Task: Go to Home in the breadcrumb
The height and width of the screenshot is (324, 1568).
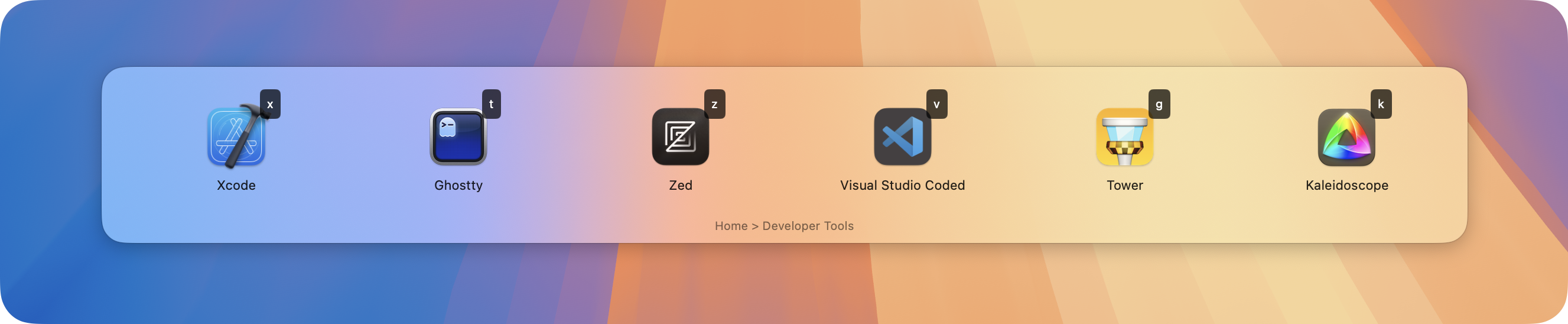Action: pyautogui.click(x=731, y=226)
